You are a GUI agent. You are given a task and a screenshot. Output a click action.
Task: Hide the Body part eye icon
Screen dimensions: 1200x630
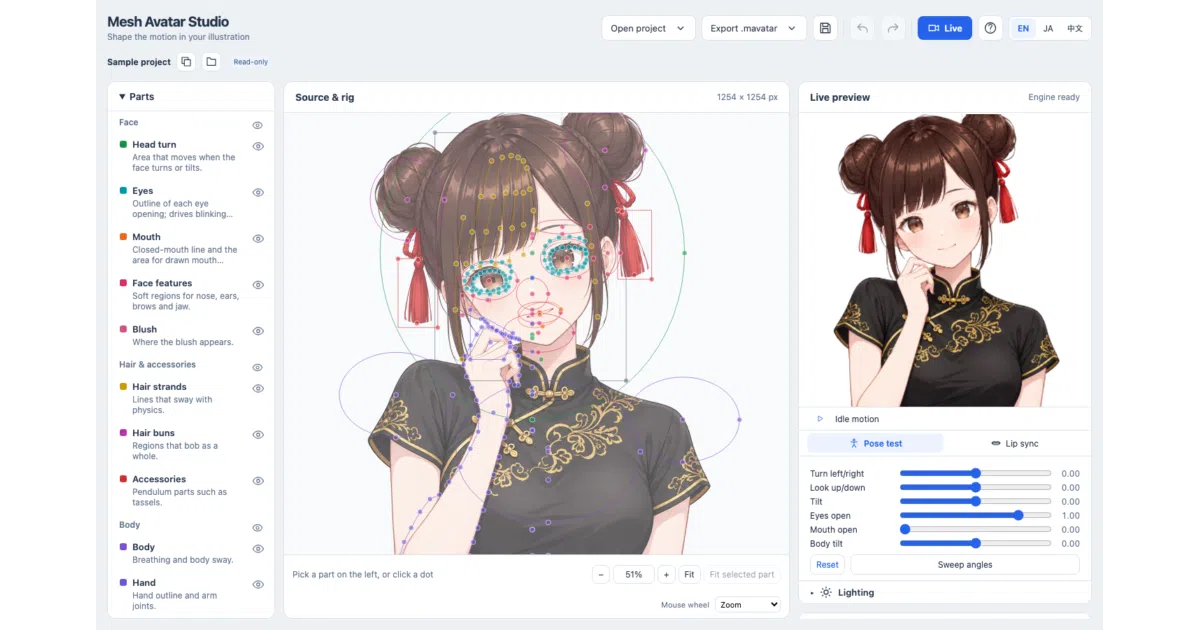coord(257,549)
